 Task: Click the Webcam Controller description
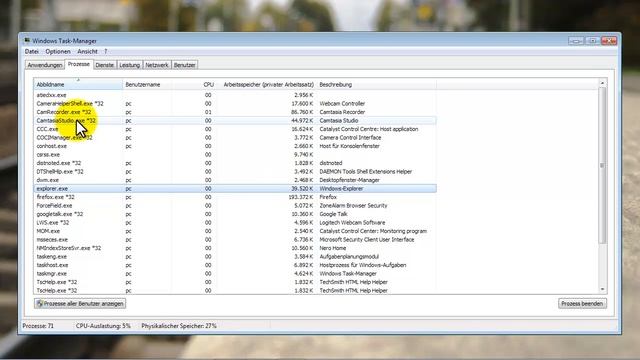tap(342, 104)
